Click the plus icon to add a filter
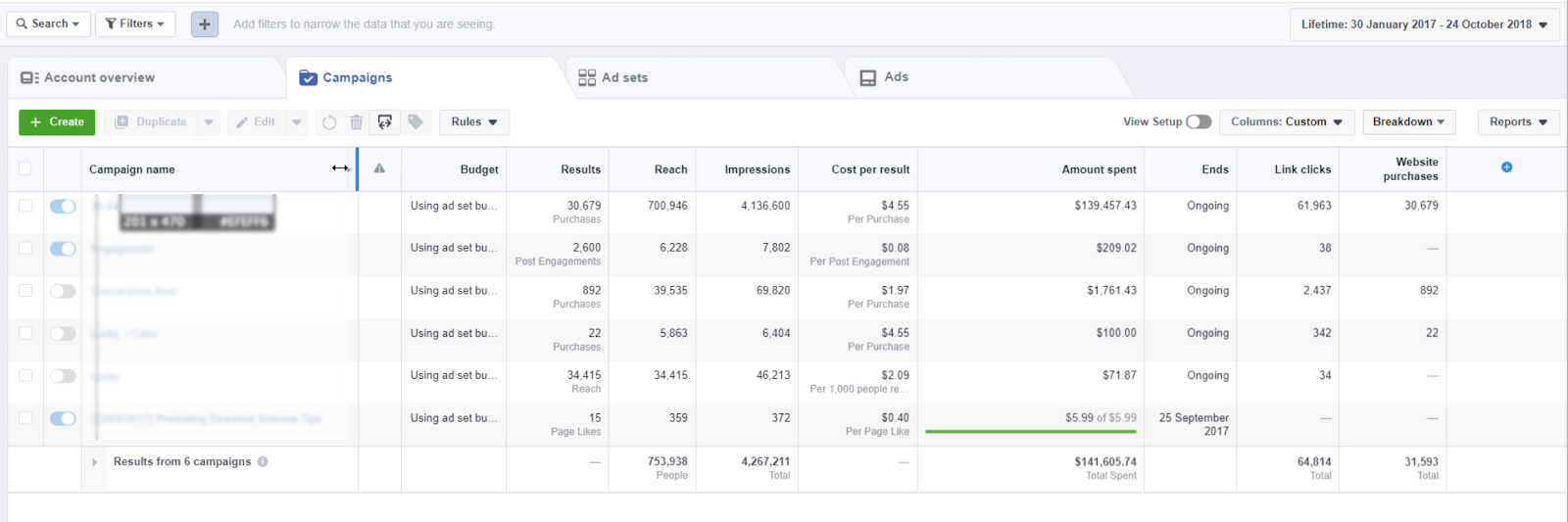 [204, 24]
